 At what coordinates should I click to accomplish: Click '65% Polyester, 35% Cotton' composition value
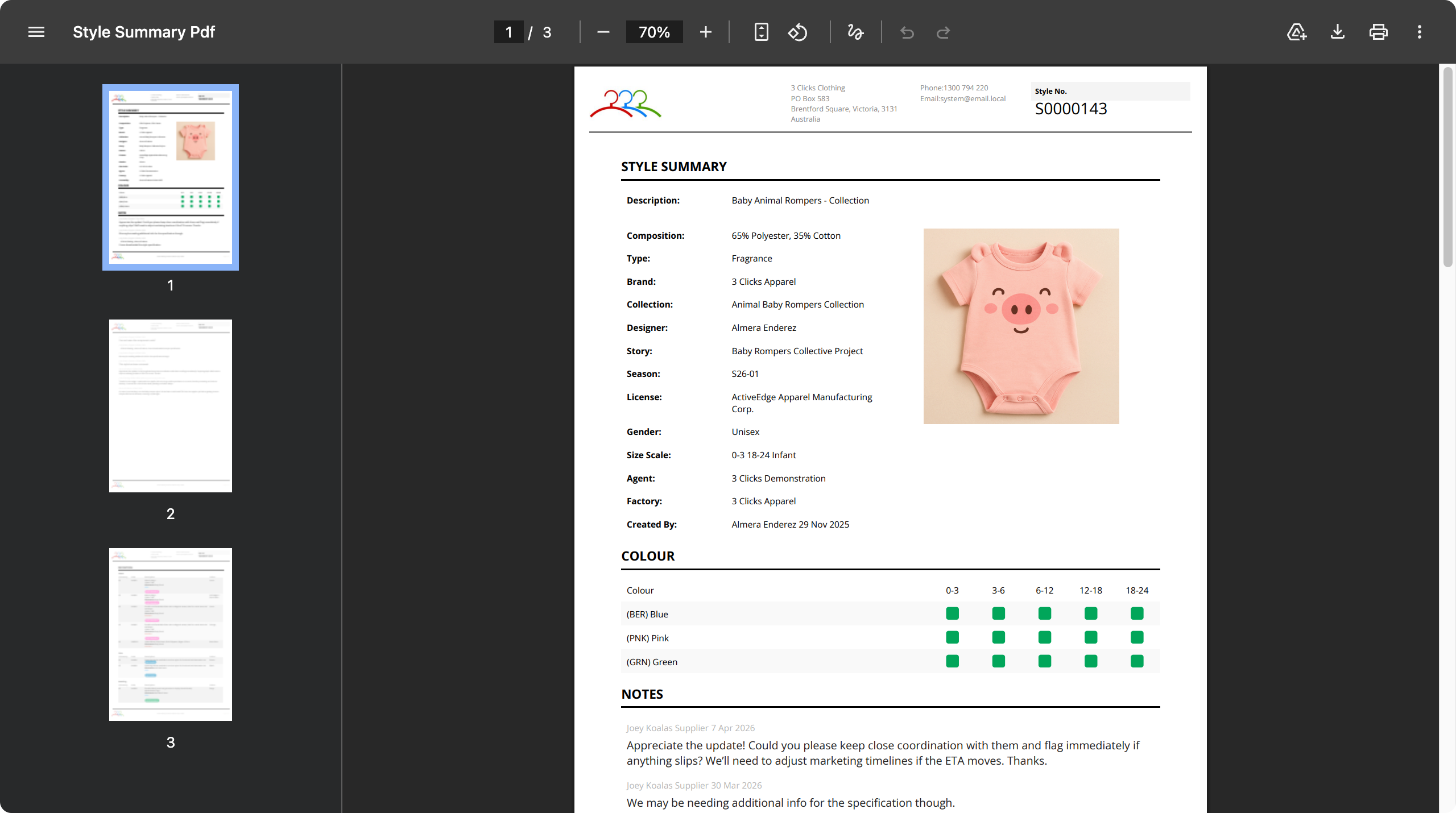pos(786,235)
